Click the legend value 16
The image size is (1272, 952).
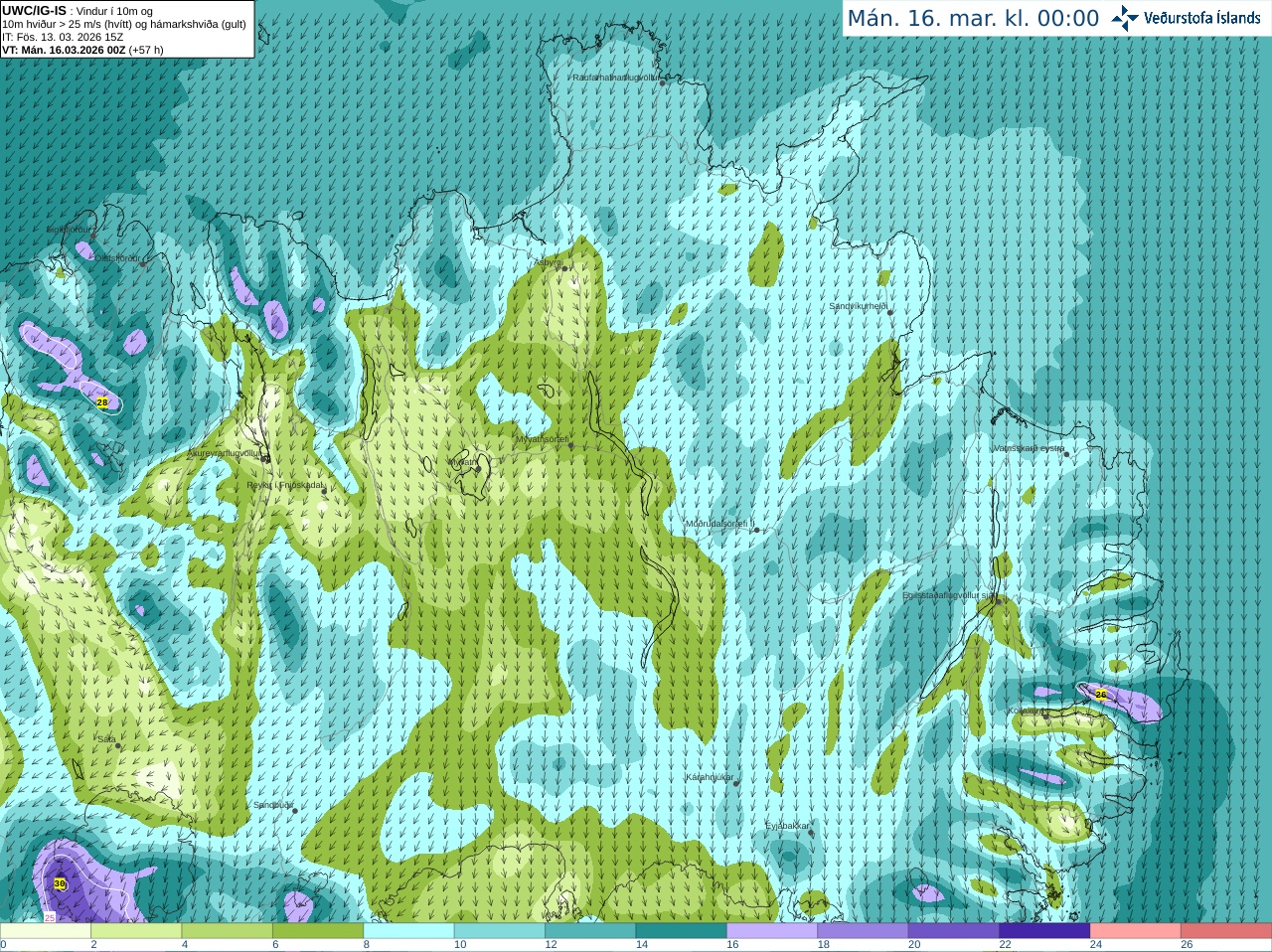tap(732, 945)
